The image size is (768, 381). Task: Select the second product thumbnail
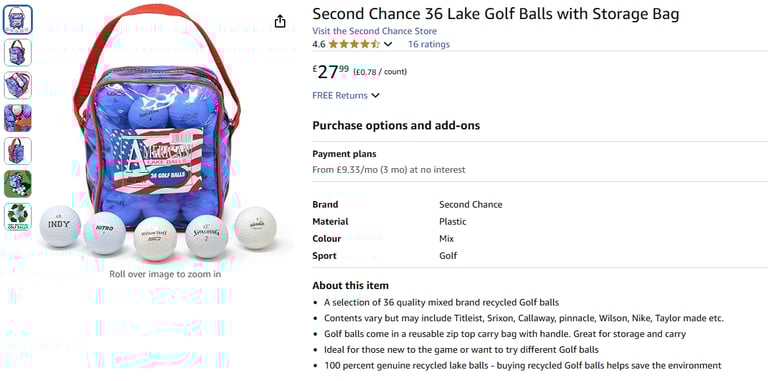(x=18, y=52)
